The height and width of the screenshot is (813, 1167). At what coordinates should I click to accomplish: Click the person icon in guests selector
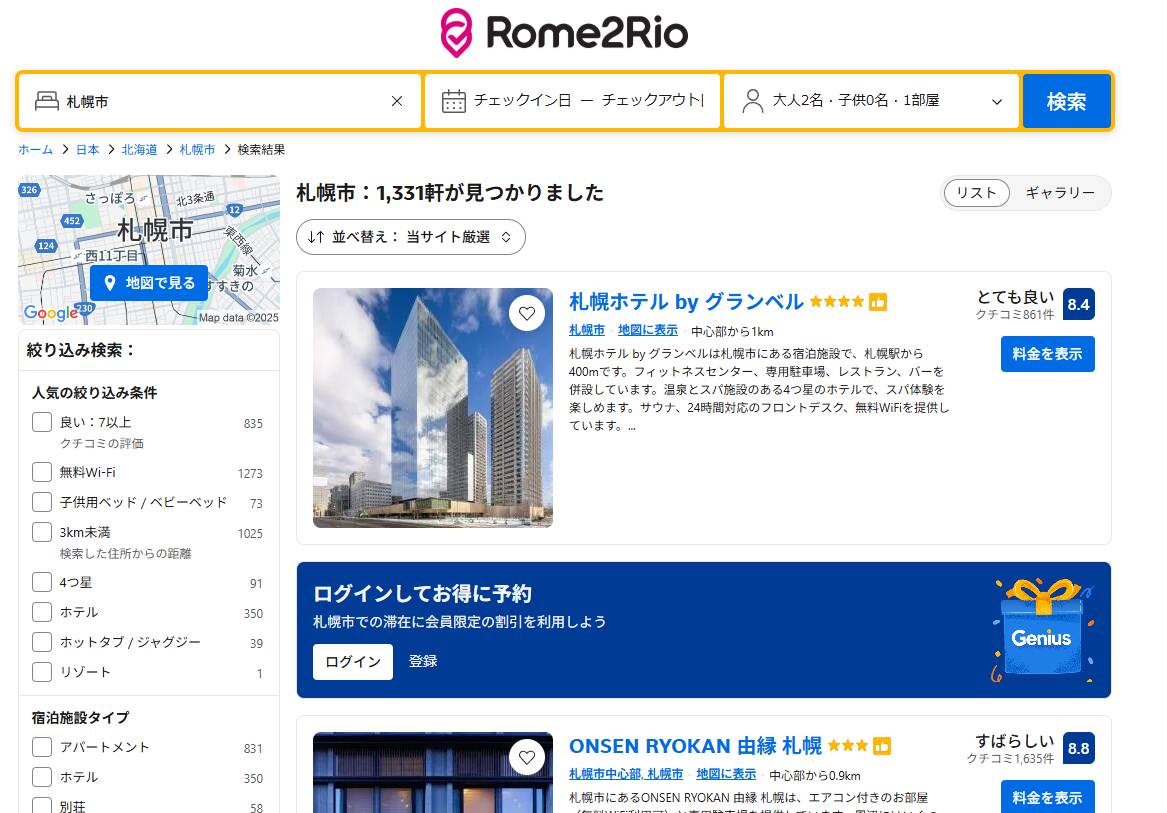752,101
